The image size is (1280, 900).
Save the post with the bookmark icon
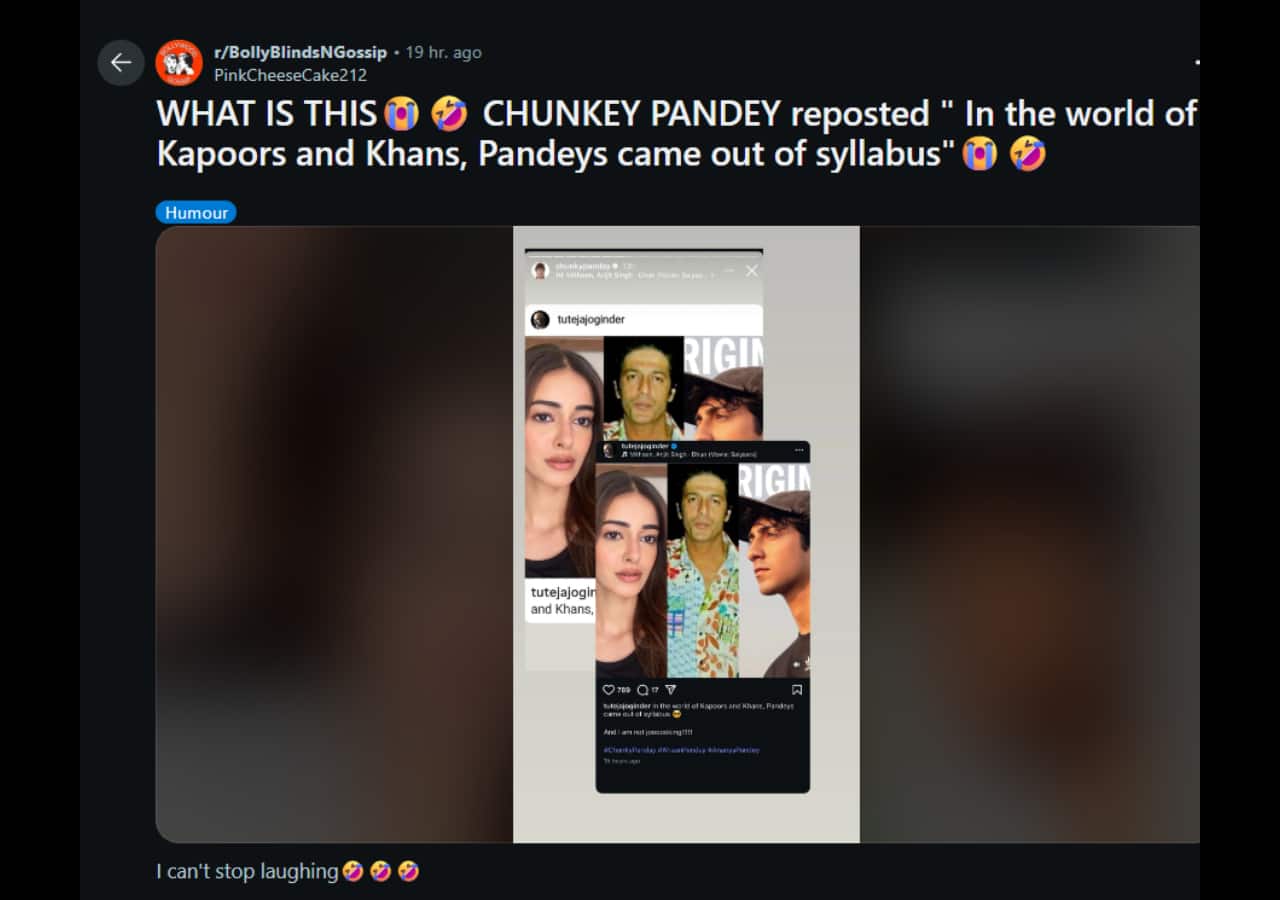click(x=797, y=690)
